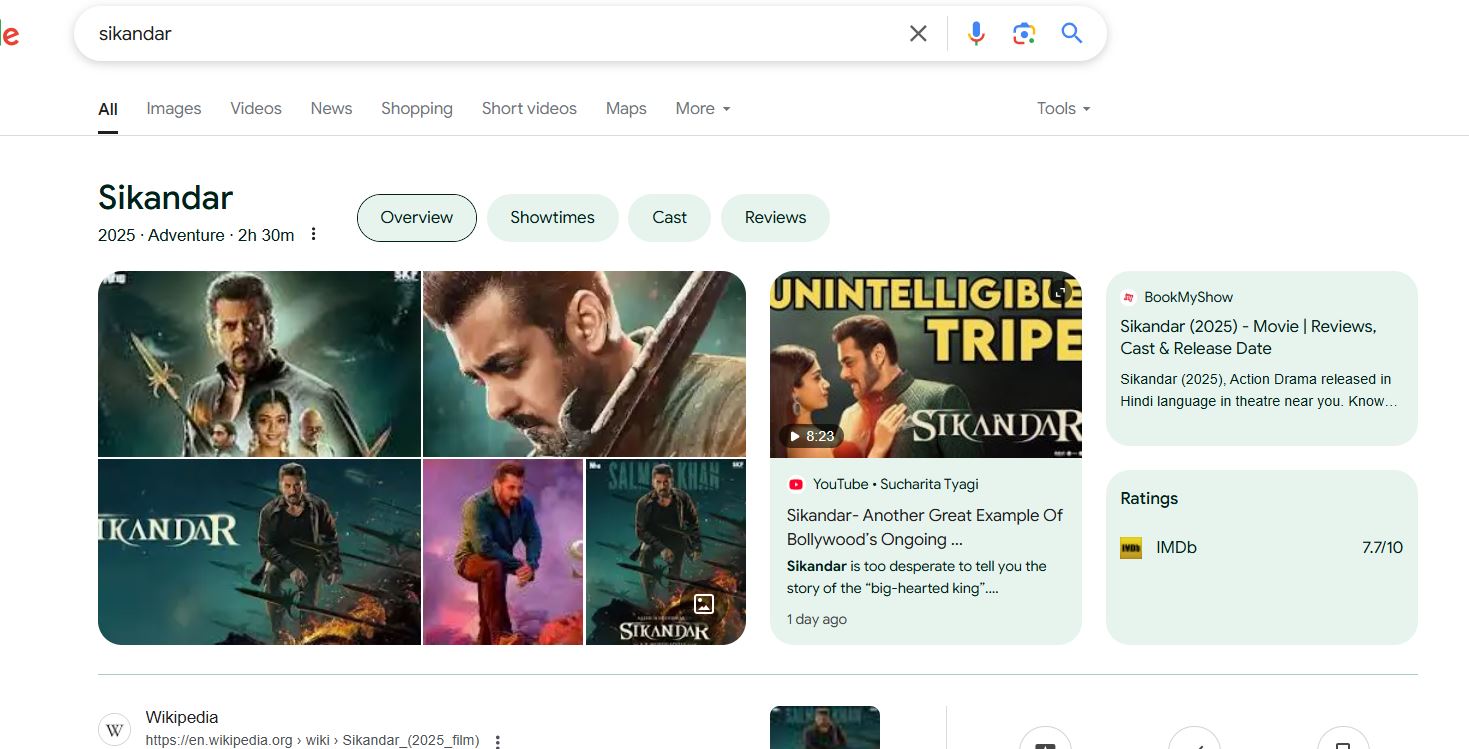The width and height of the screenshot is (1469, 749).
Task: Open the Reviews chip
Action: [775, 217]
